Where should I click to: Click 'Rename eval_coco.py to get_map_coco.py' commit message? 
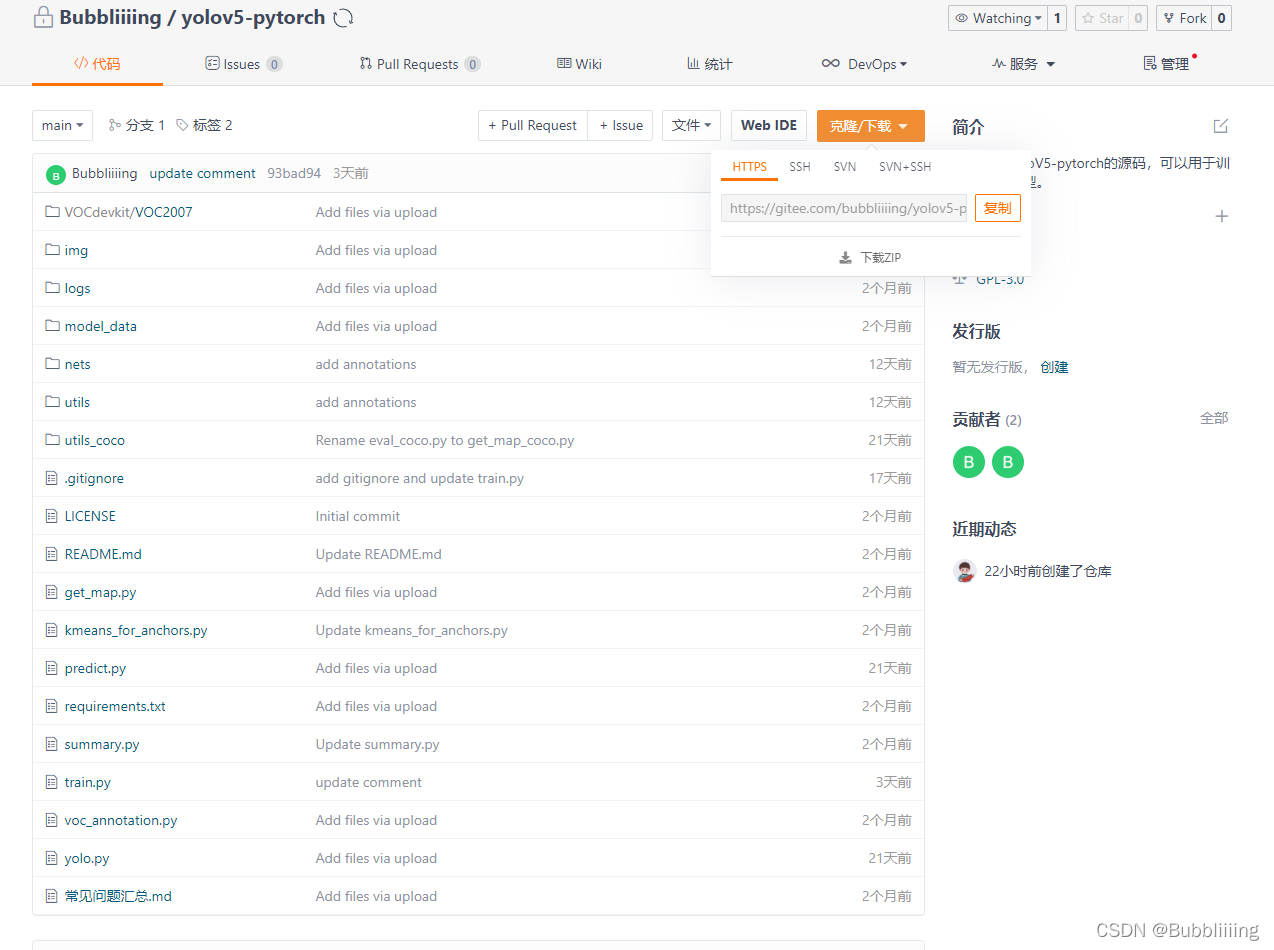point(445,440)
